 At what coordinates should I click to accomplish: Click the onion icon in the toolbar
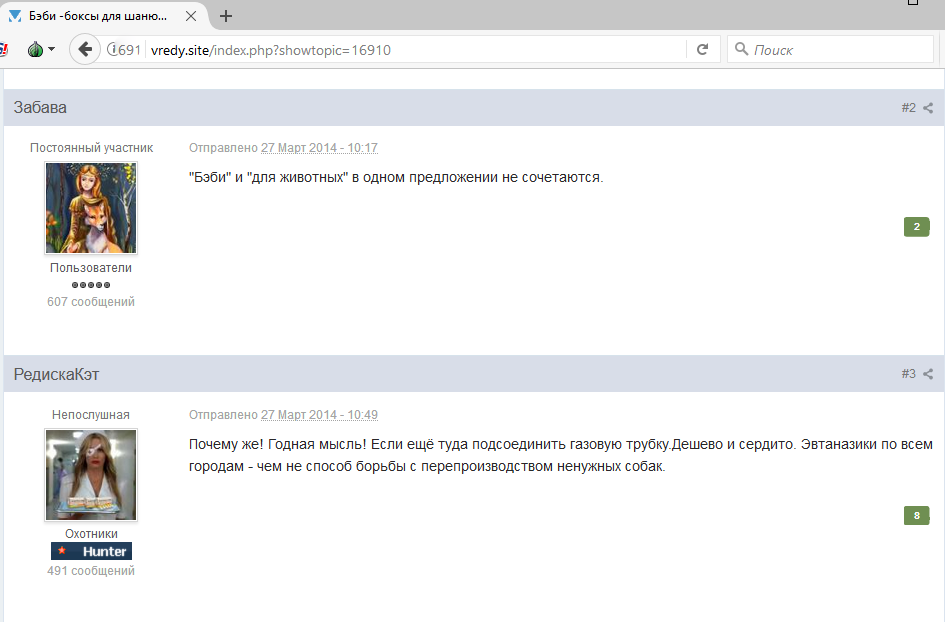point(36,49)
